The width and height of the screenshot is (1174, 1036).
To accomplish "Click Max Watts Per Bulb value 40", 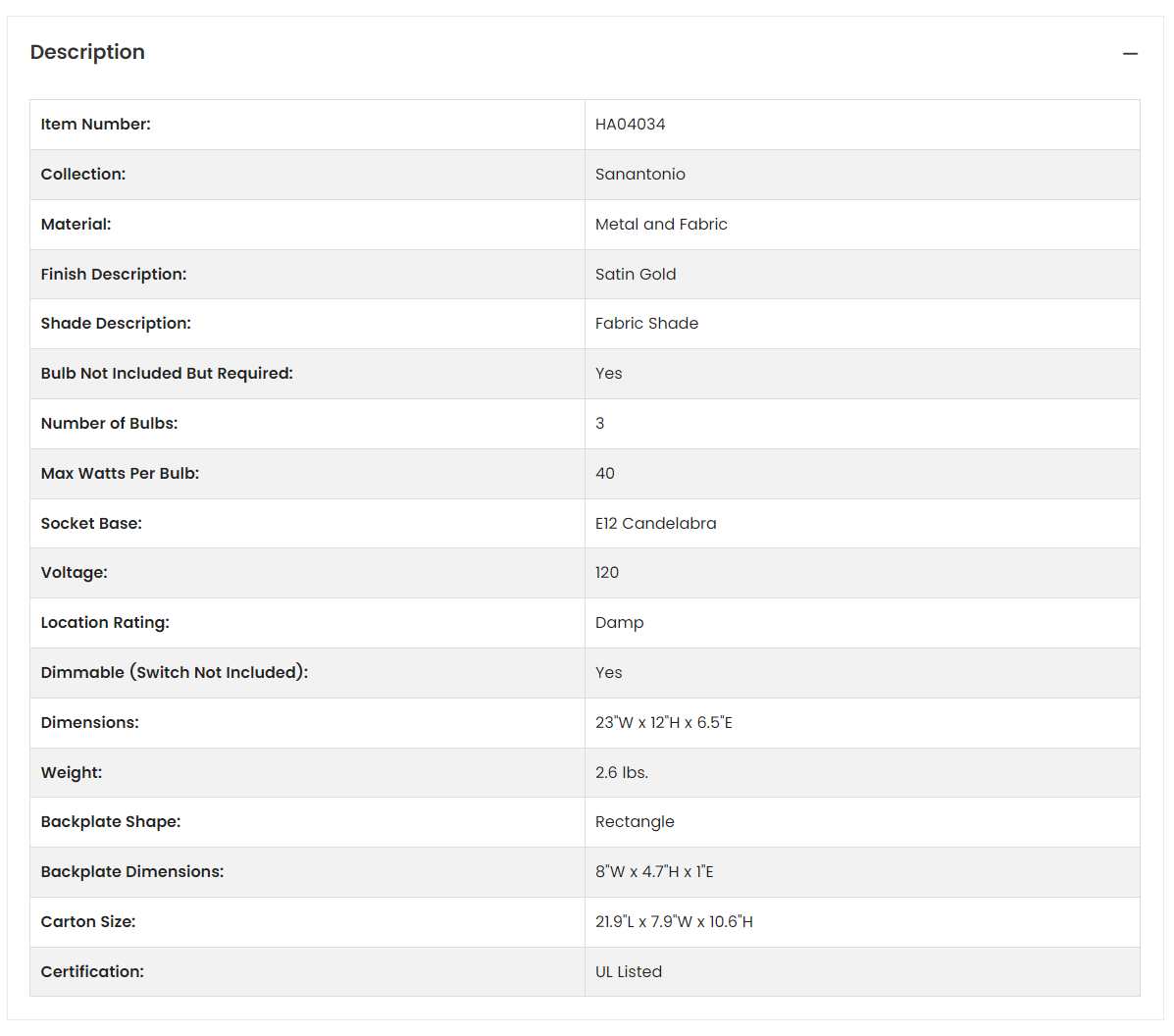I will (605, 474).
